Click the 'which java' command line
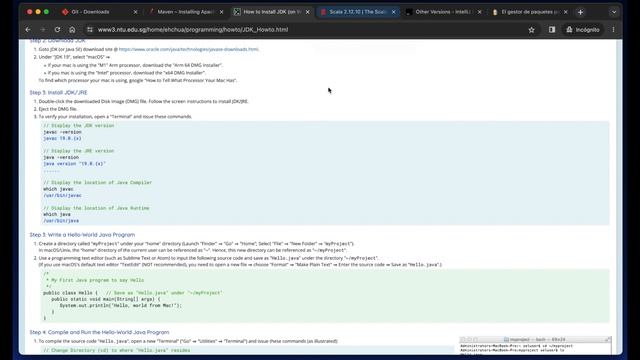640x360 pixels. click(57, 214)
